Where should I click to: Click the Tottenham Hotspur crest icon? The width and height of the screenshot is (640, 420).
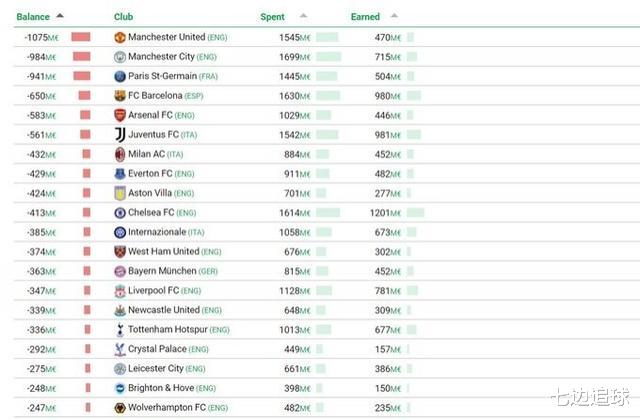point(120,330)
